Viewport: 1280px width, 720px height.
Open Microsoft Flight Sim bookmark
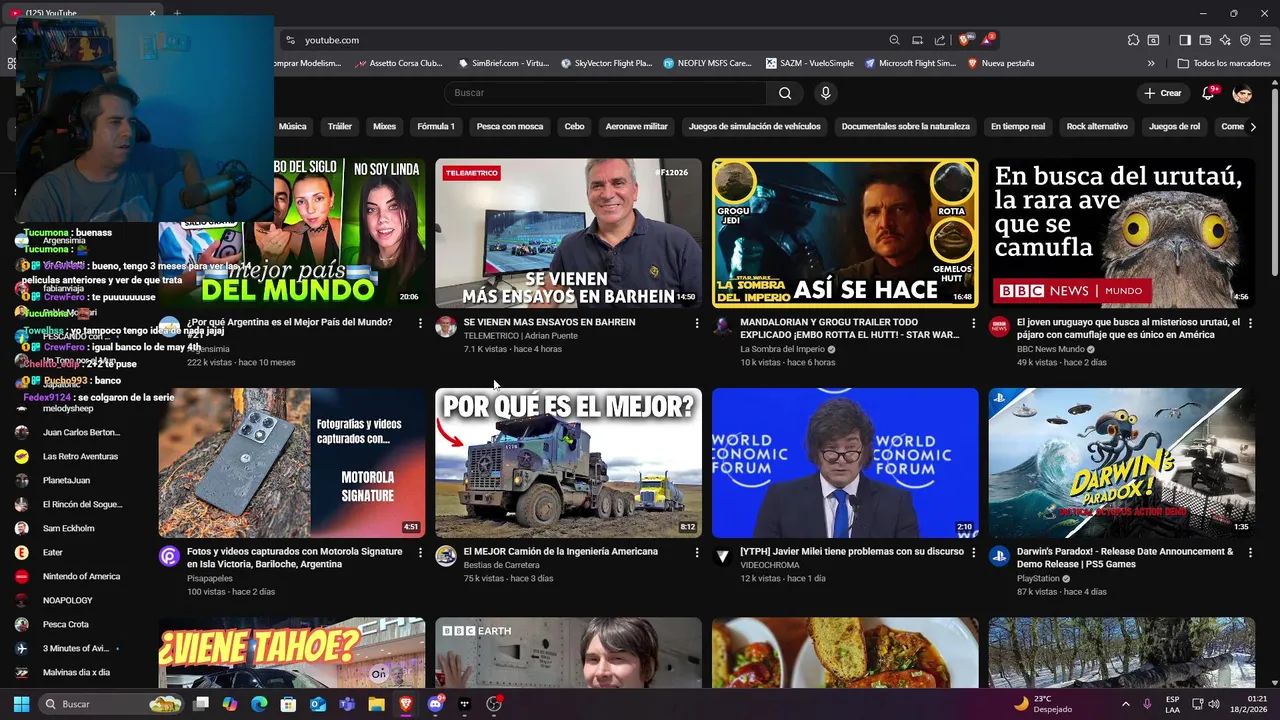911,63
